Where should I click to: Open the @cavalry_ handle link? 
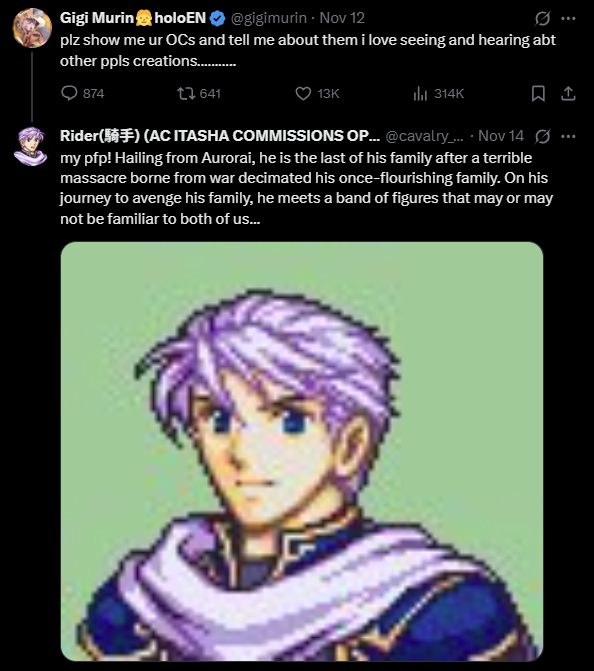coord(424,136)
